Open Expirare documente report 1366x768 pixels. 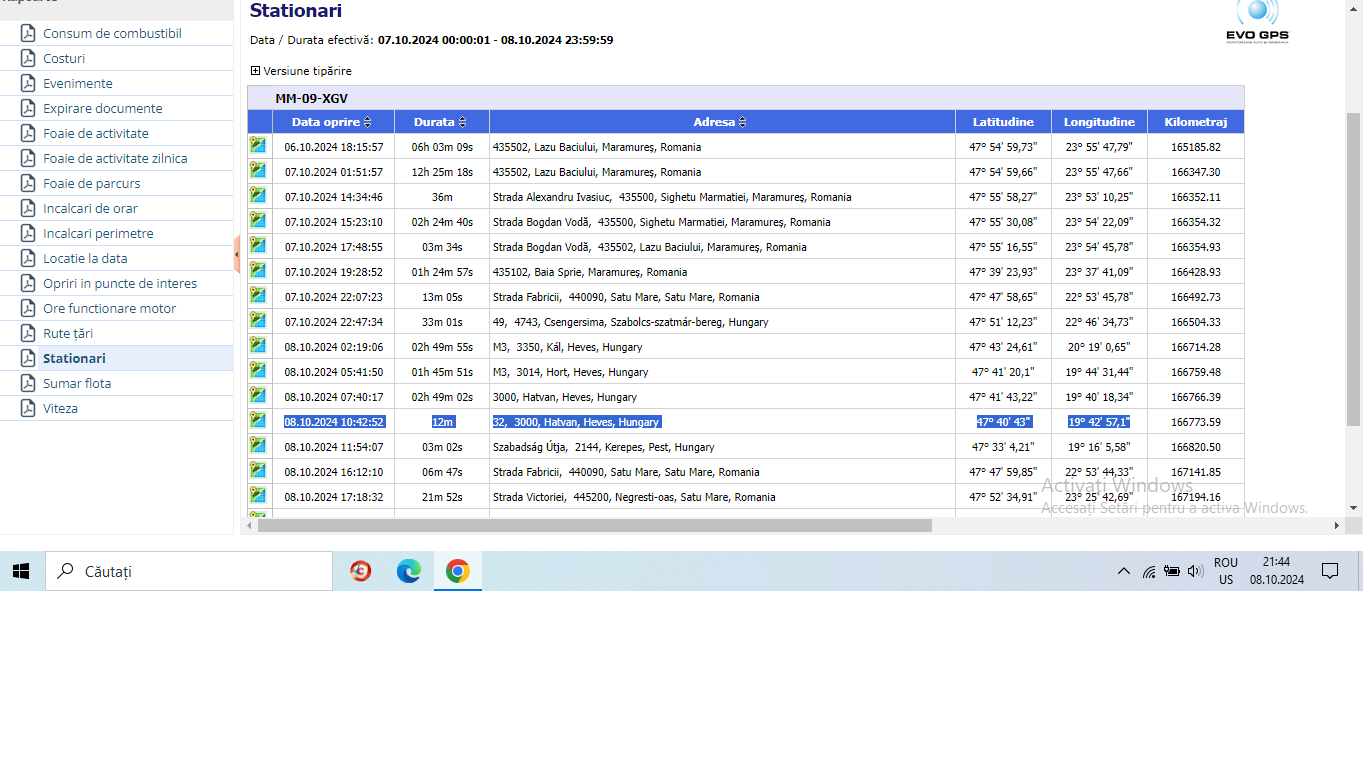tap(102, 108)
